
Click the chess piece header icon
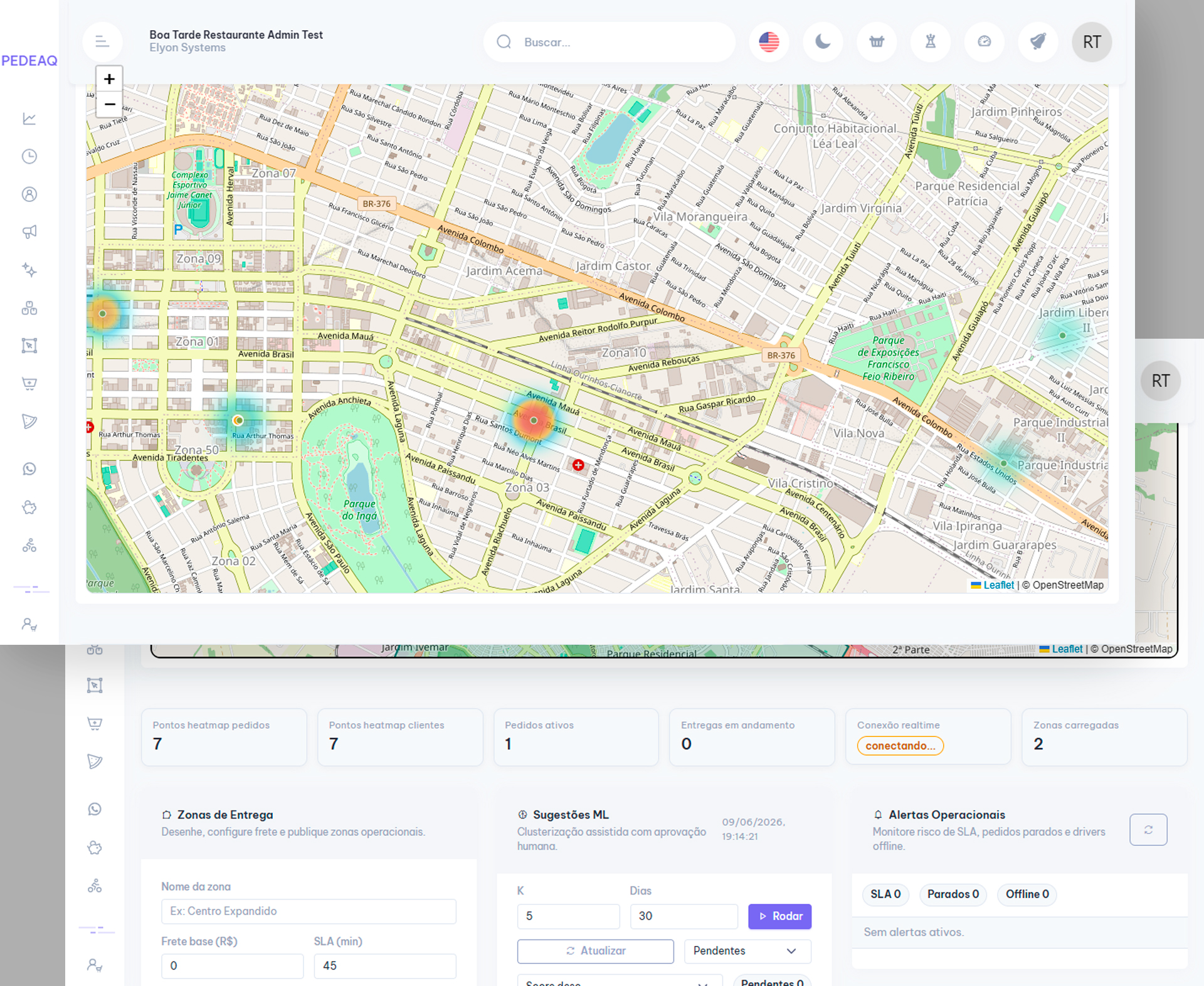(931, 42)
